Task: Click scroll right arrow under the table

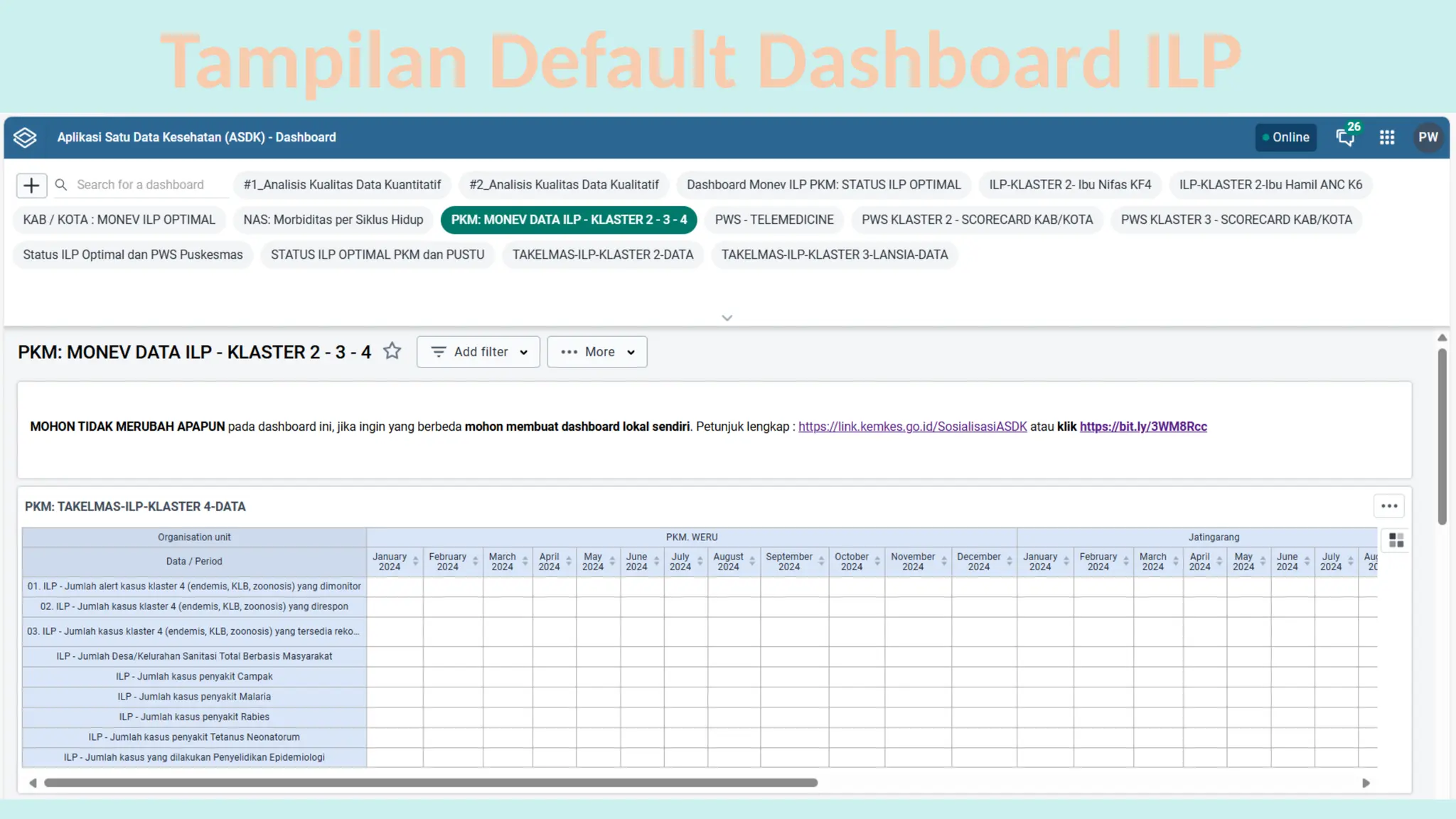Action: (1366, 783)
